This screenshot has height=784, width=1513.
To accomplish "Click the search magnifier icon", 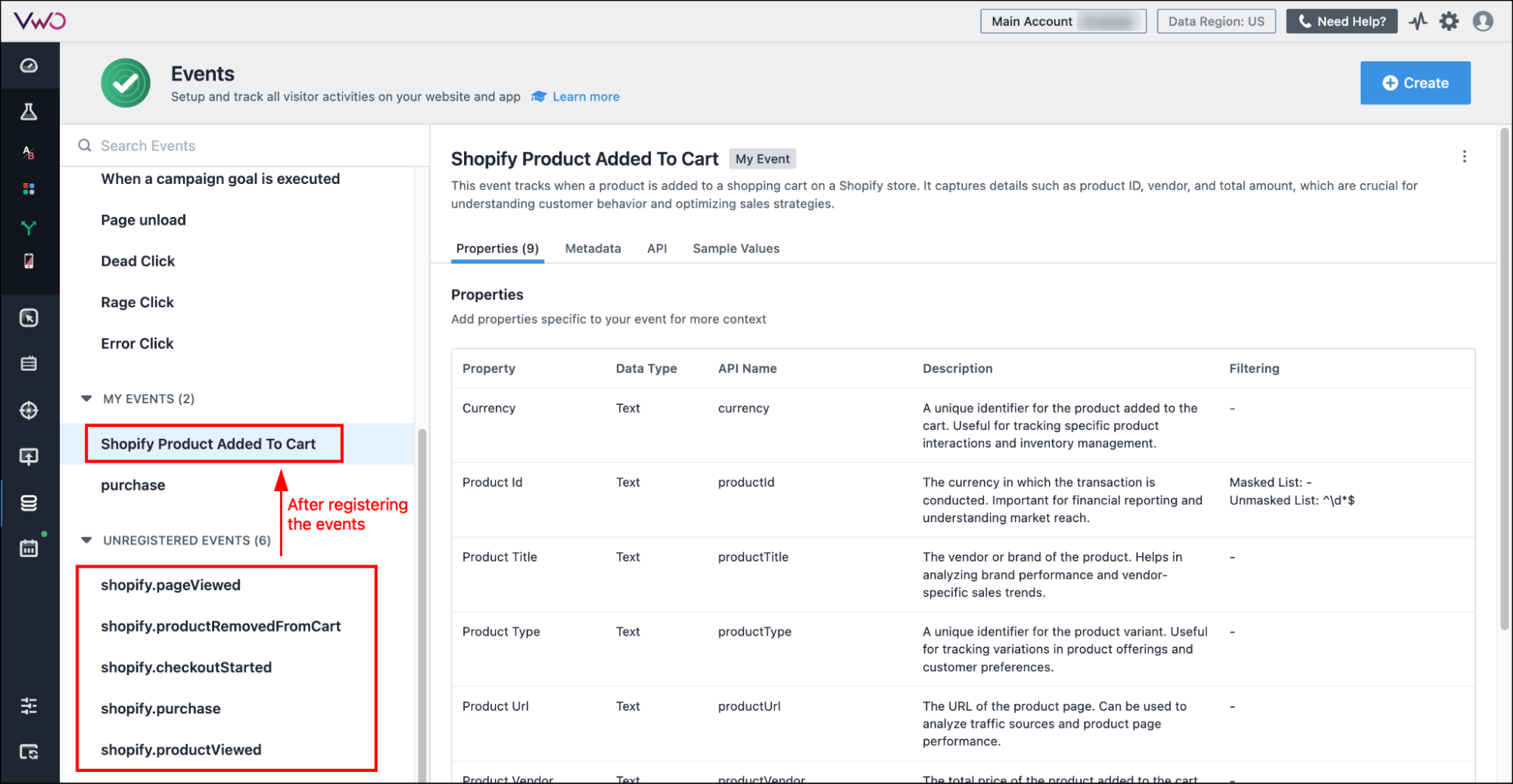I will (x=85, y=145).
